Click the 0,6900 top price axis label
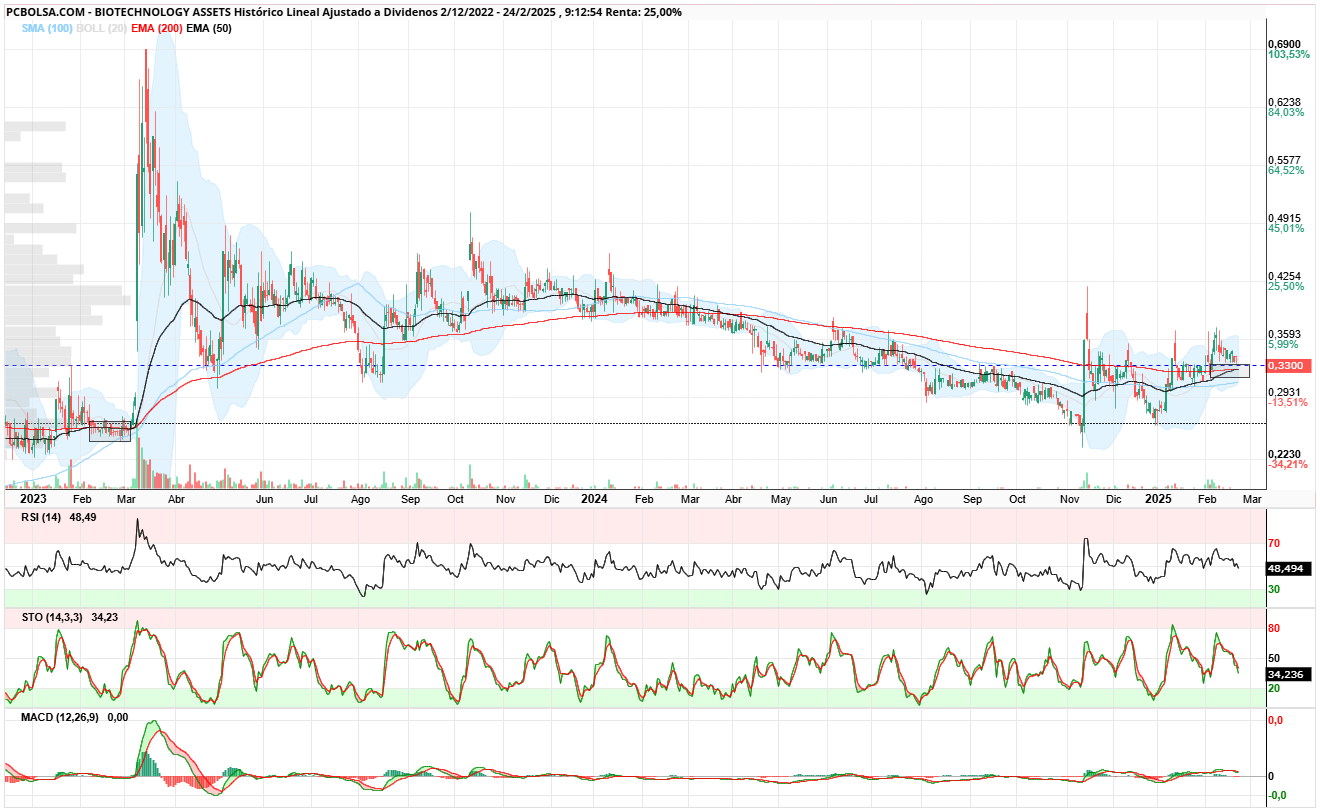Image resolution: width=1320 pixels, height=812 pixels. [1286, 45]
